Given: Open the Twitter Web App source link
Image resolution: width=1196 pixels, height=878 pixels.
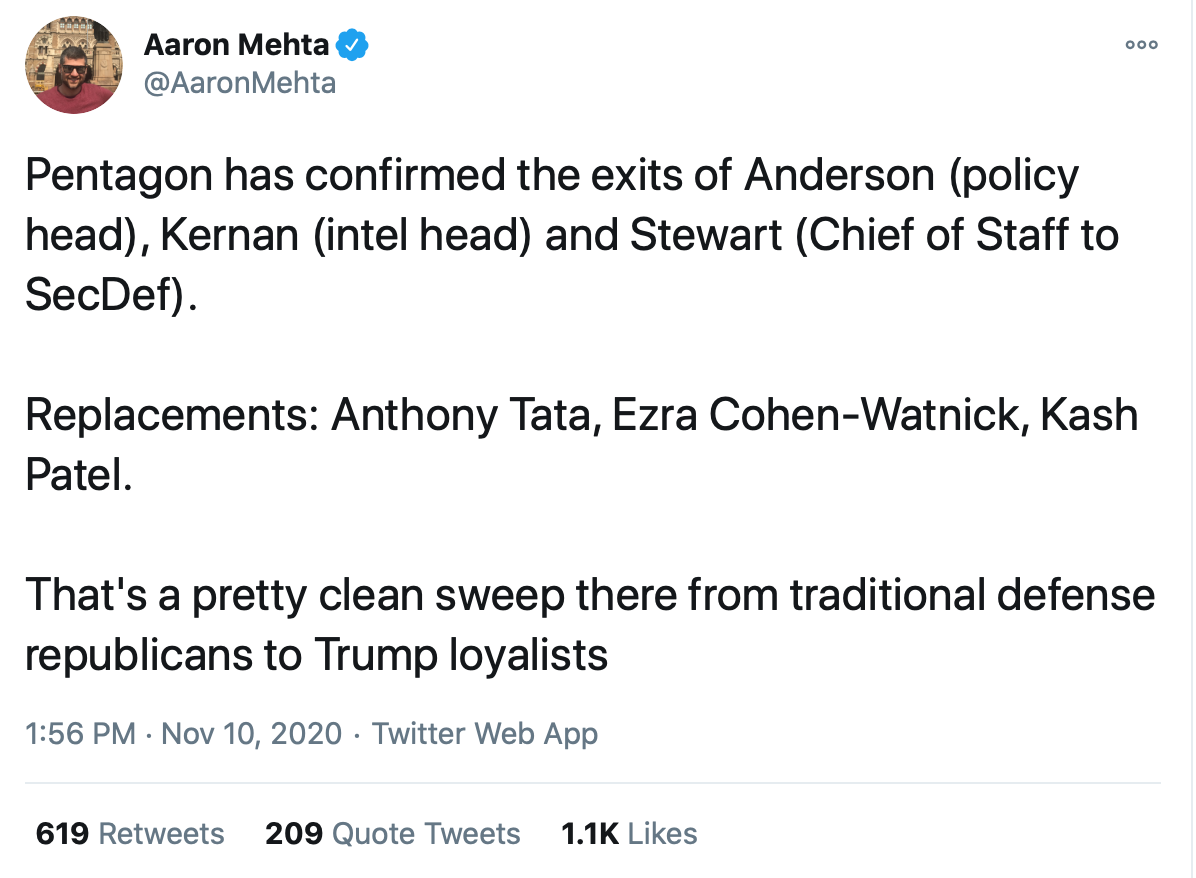Looking at the screenshot, I should 484,734.
